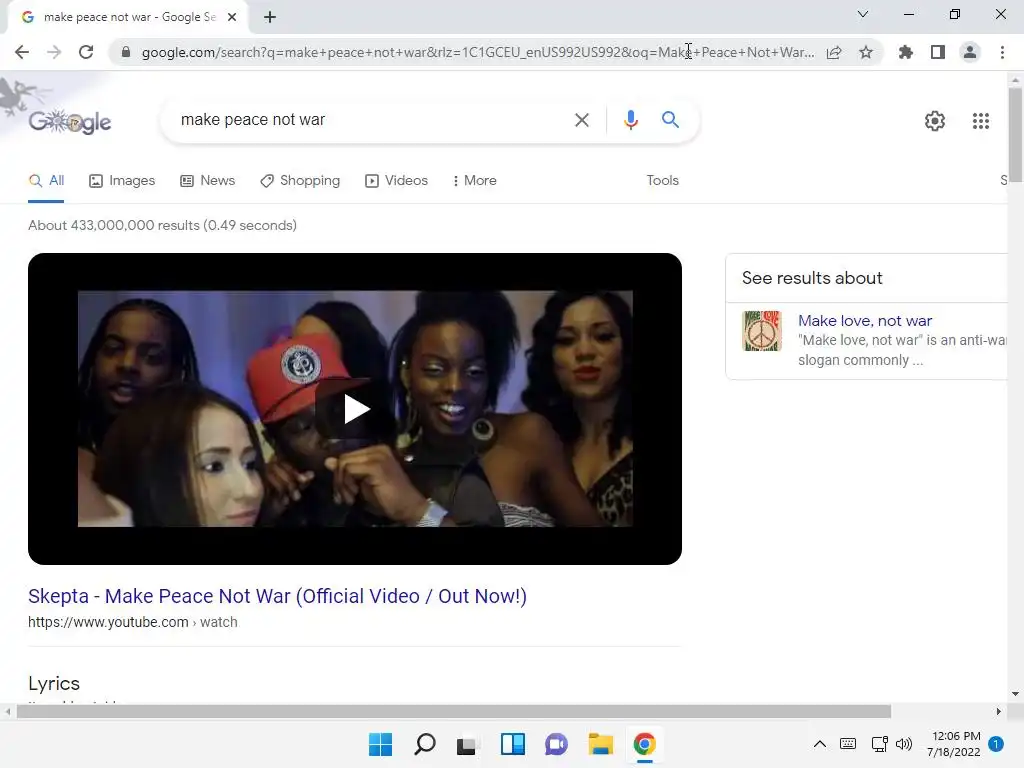Click the Lyrics heading
1024x768 pixels.
54,684
